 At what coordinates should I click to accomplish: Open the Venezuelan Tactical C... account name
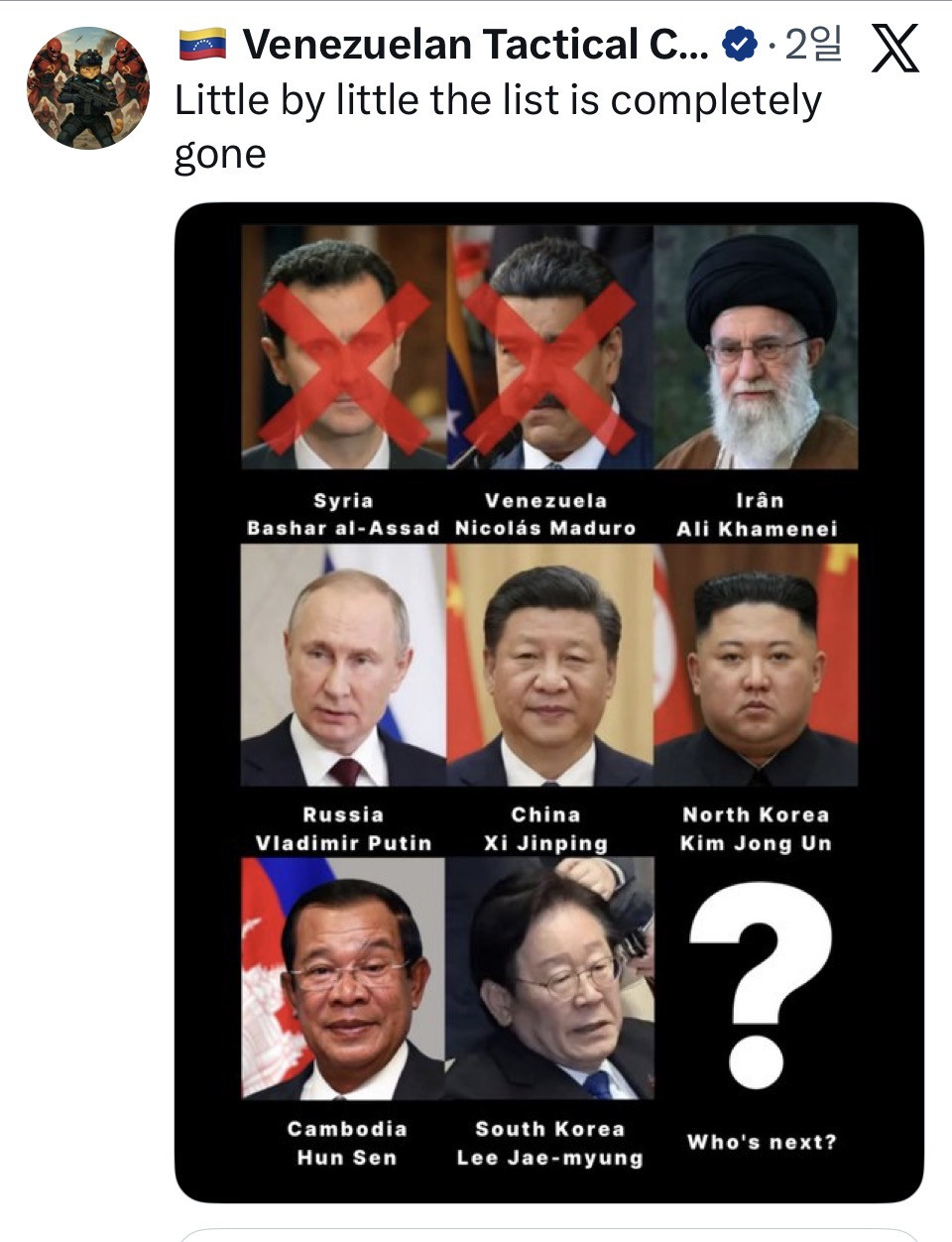(476, 45)
